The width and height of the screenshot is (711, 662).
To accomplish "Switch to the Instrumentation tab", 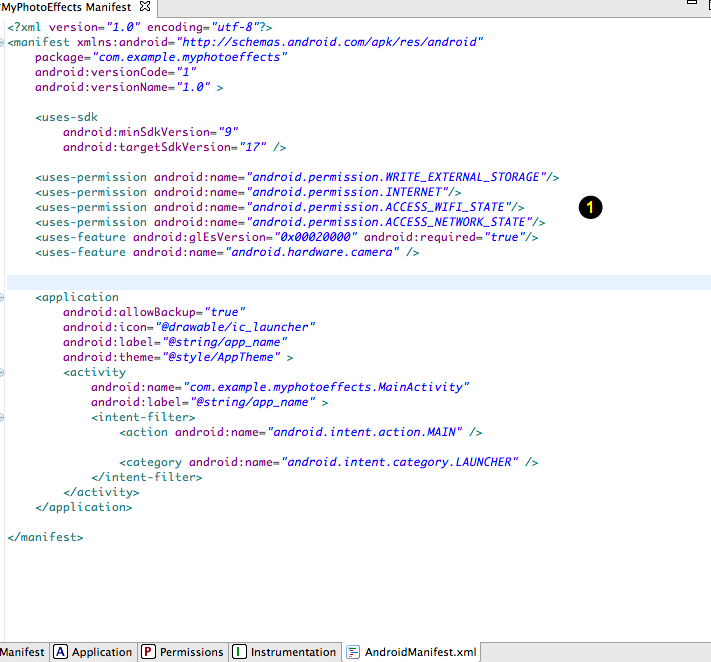I will coord(285,652).
